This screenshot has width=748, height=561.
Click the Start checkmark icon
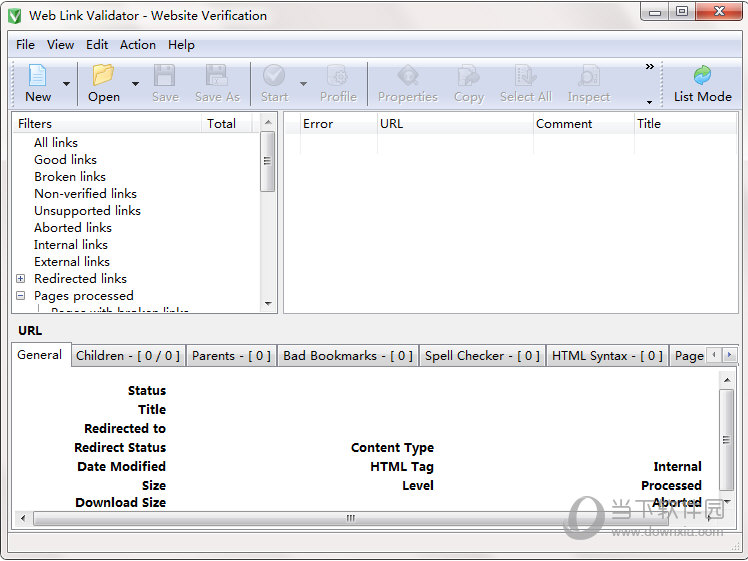point(274,75)
